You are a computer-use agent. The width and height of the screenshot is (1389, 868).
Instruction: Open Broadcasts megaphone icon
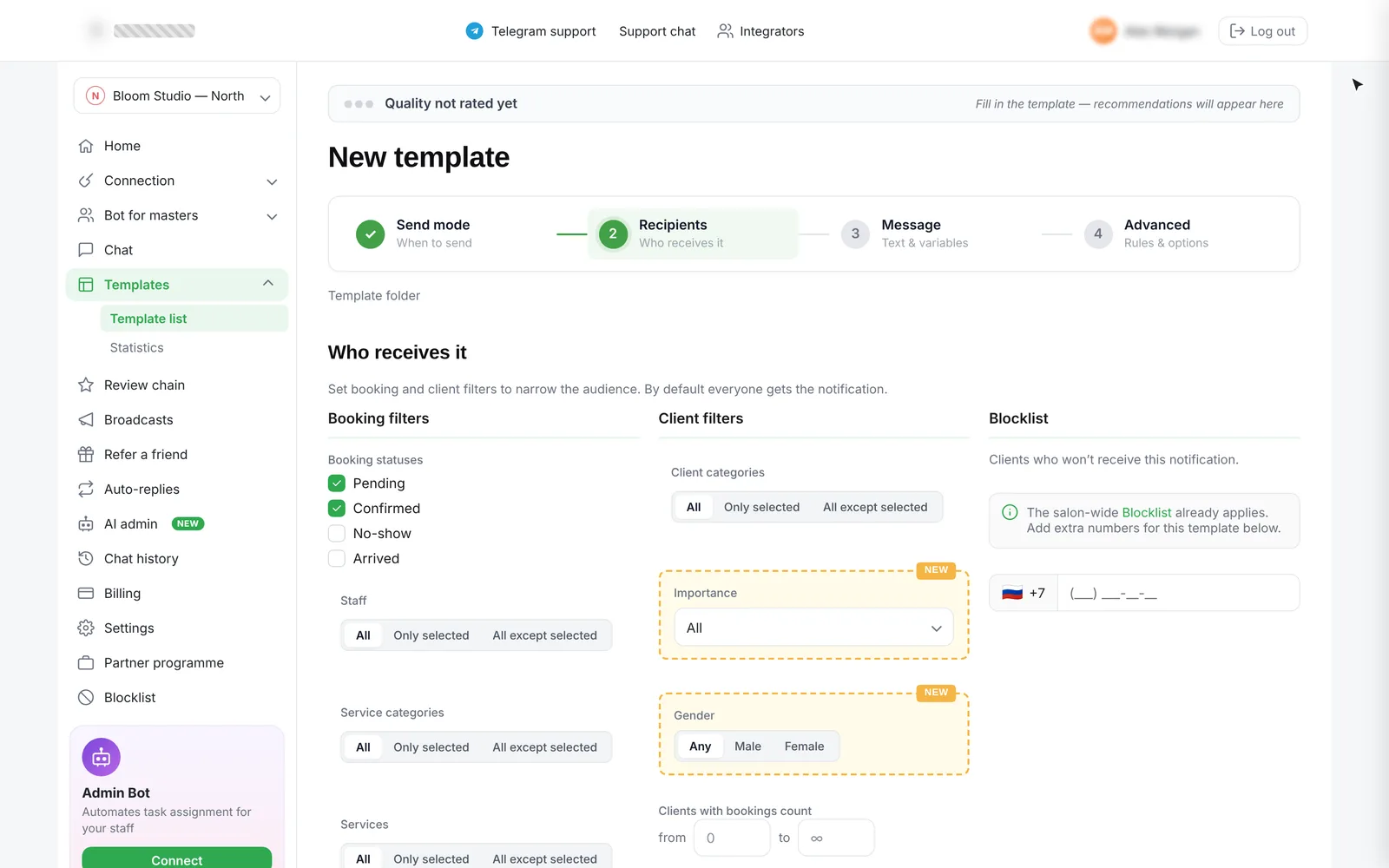point(86,419)
